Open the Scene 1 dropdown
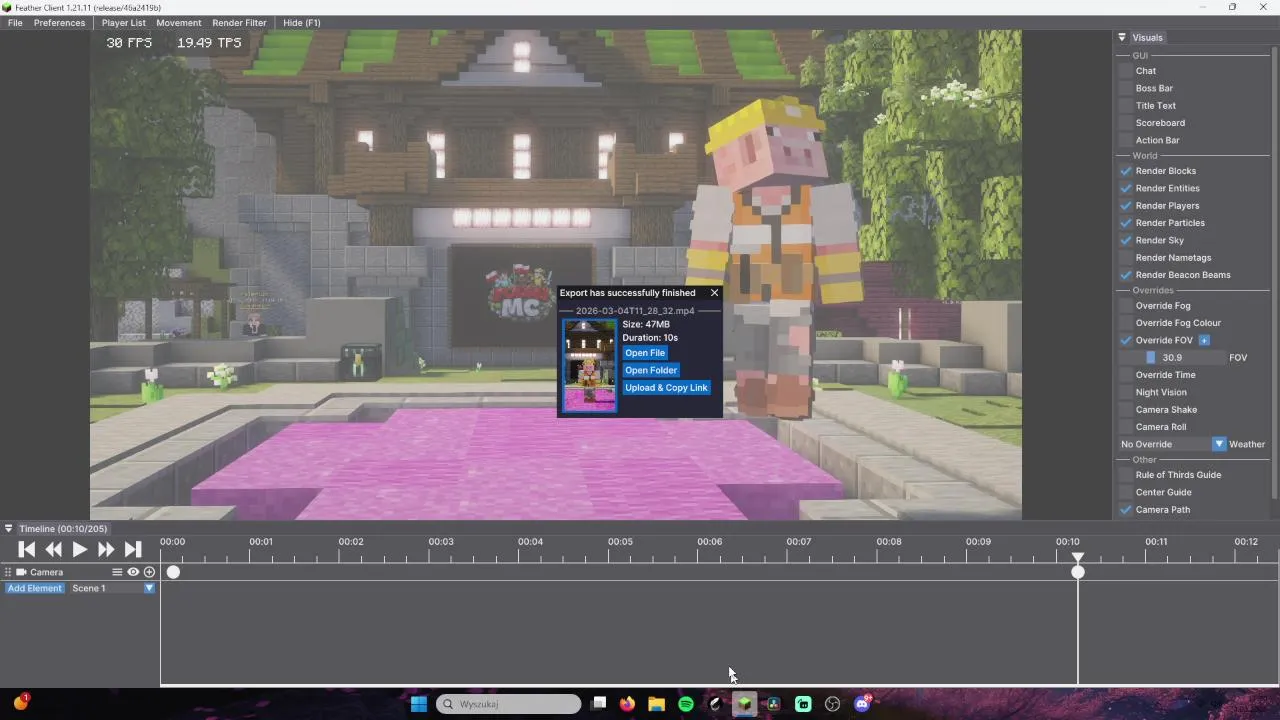Viewport: 1280px width, 720px height. click(149, 588)
